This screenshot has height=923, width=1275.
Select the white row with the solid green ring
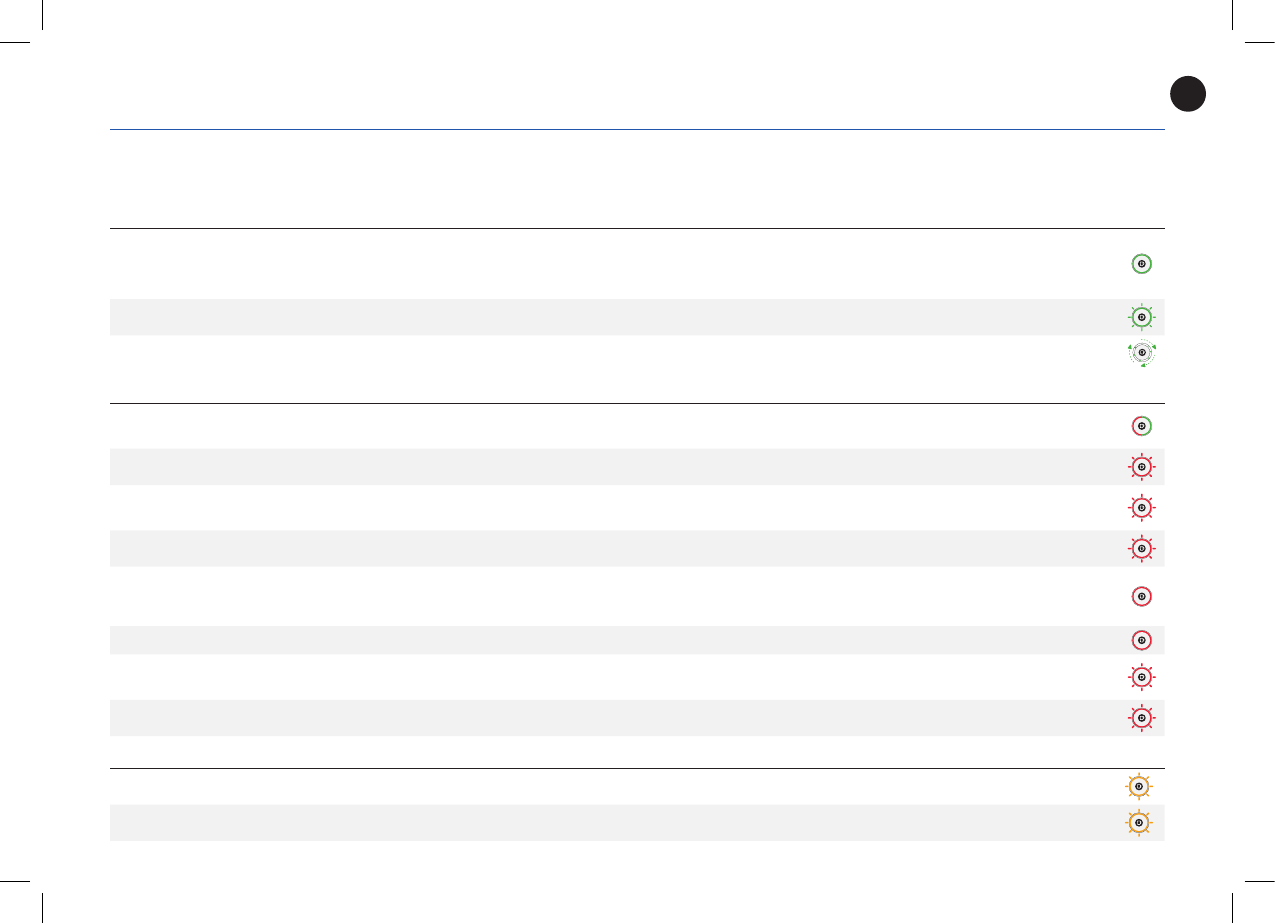[x=600, y=264]
